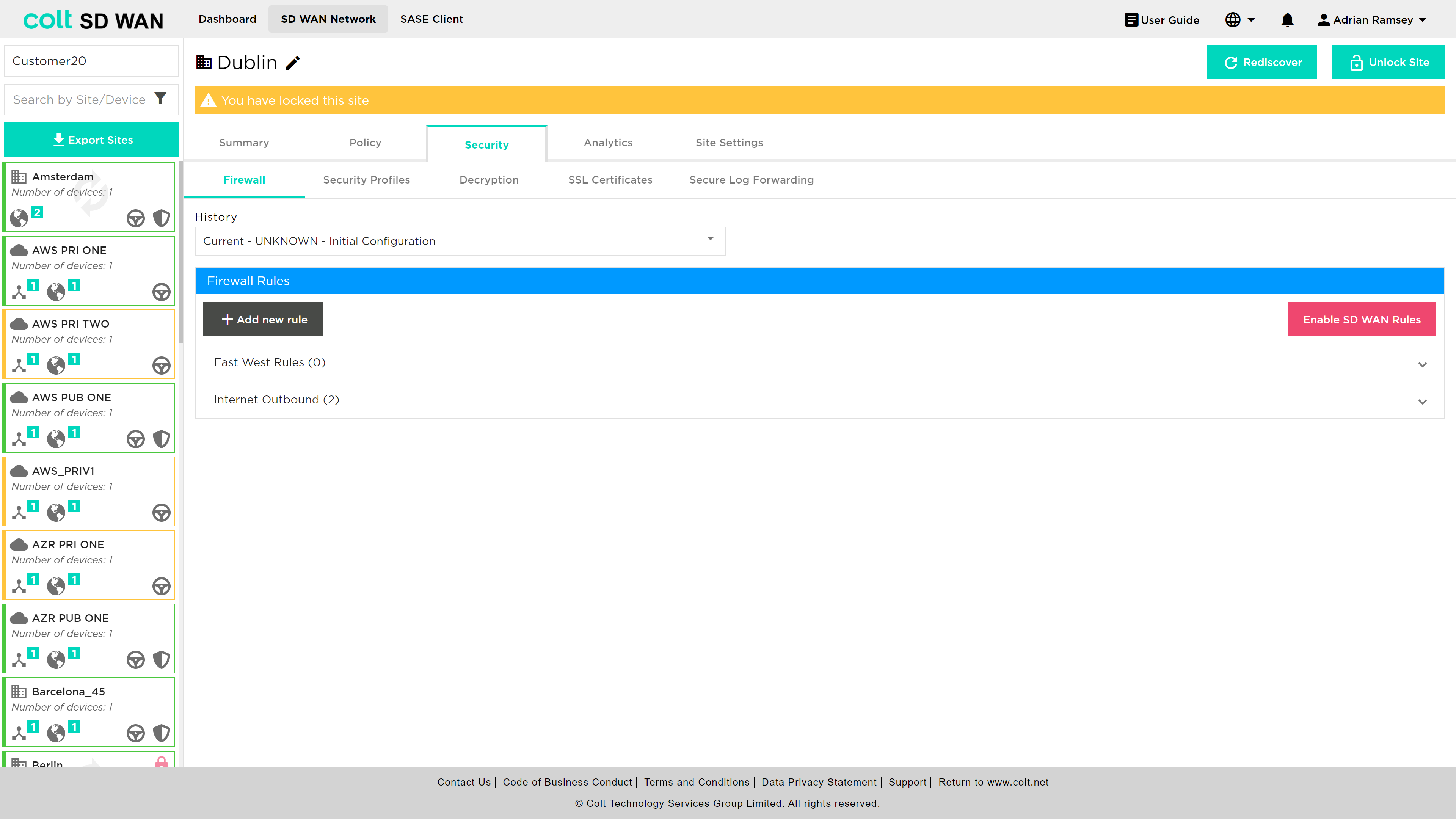Click the Contact Us footer link
1456x819 pixels.
464,782
